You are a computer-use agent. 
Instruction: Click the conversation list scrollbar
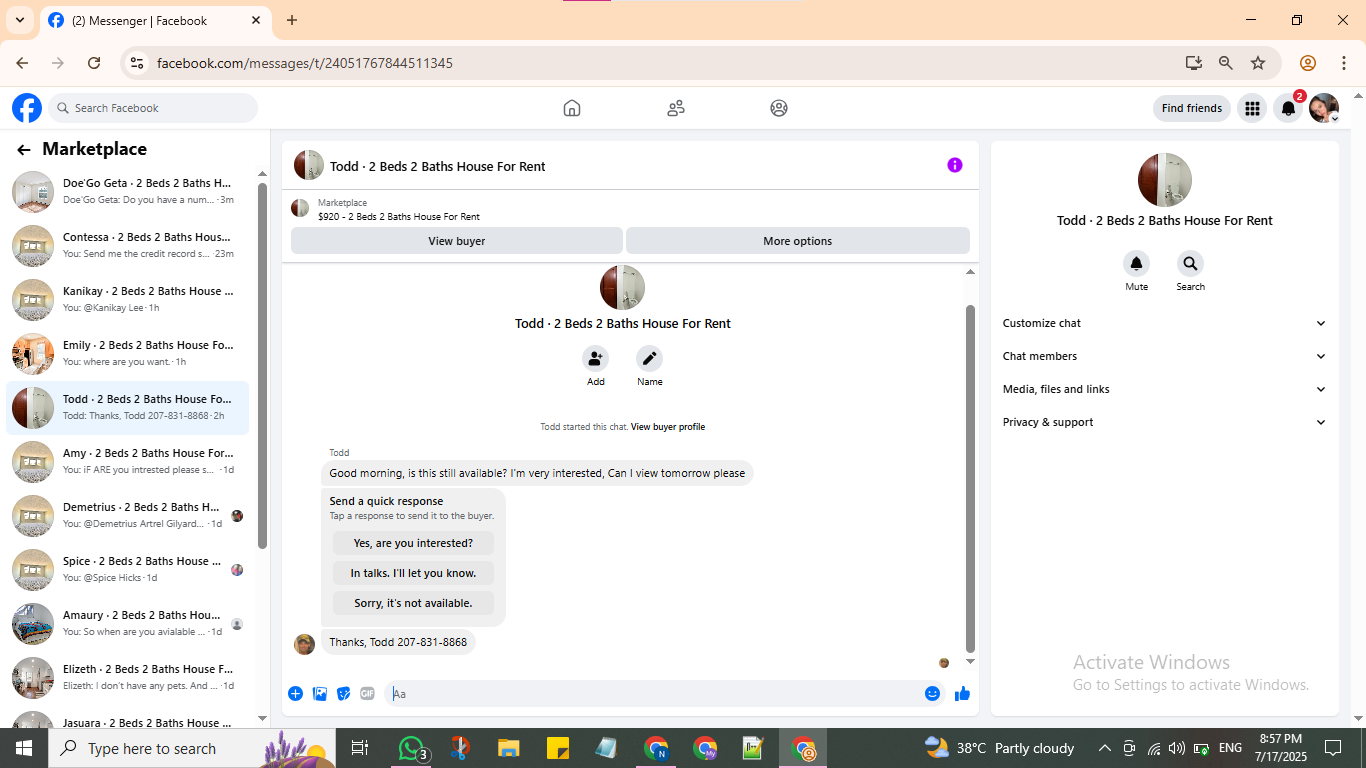click(x=263, y=365)
